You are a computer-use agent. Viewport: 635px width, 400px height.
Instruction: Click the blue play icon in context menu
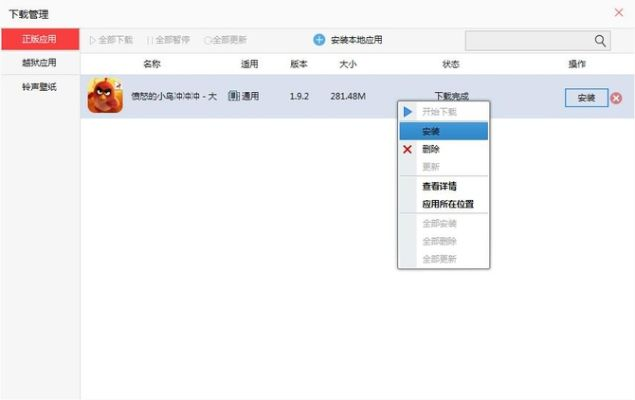pyautogui.click(x=408, y=112)
